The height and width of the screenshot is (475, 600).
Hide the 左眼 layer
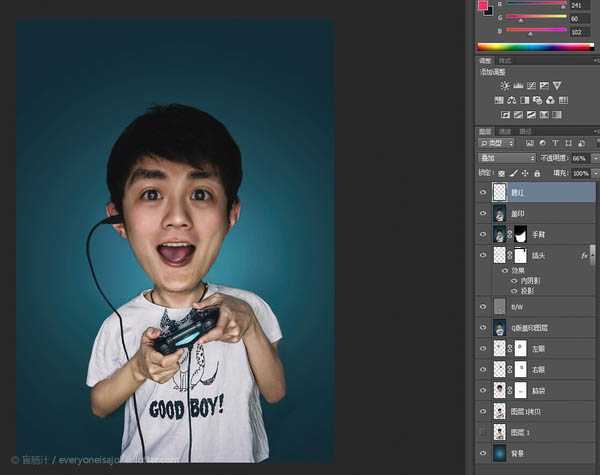coord(483,349)
